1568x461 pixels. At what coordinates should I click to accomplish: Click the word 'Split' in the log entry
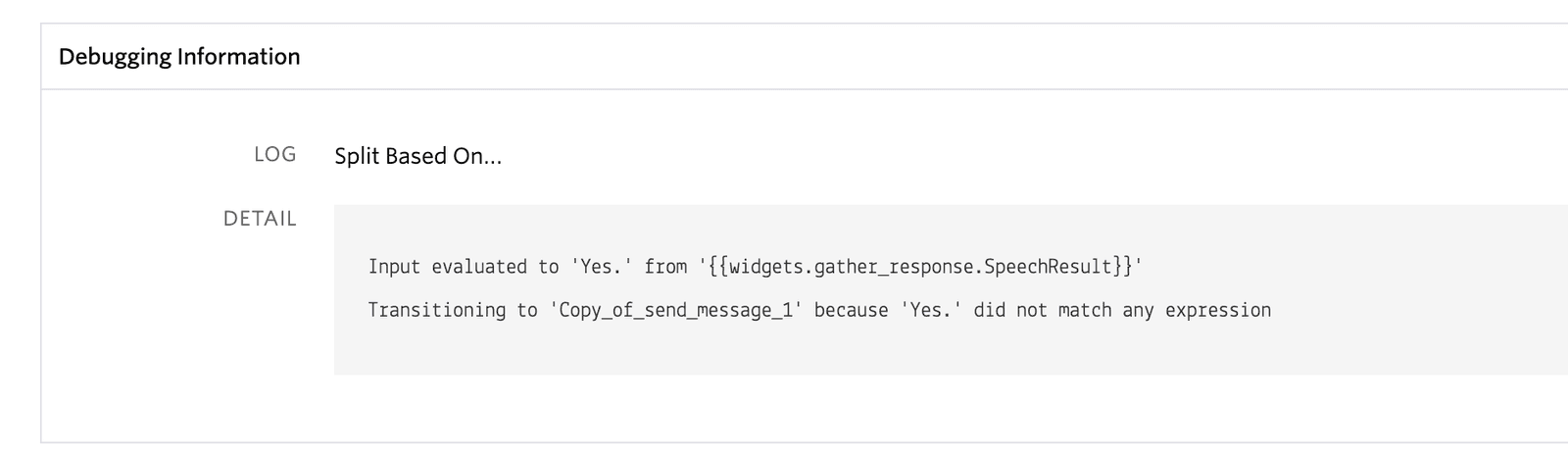(357, 156)
